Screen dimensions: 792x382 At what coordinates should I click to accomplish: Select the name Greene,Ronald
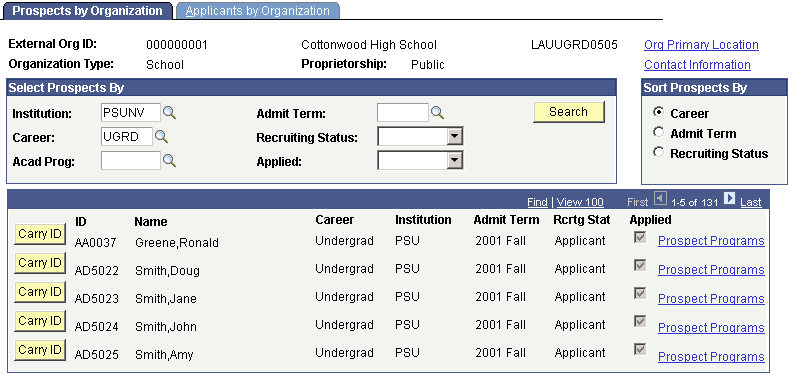tap(177, 243)
